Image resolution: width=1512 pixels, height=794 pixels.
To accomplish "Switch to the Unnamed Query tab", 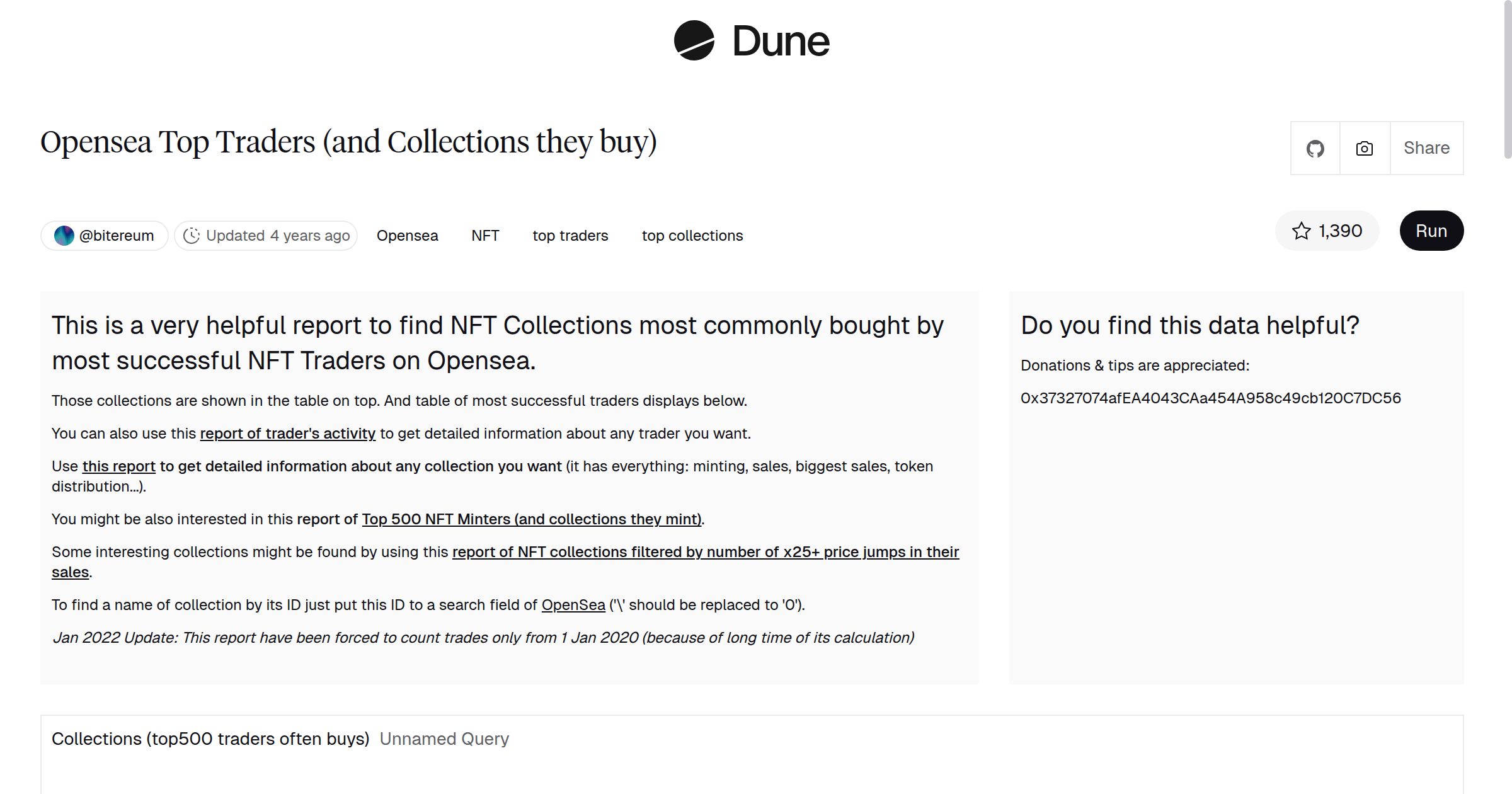I will 444,739.
